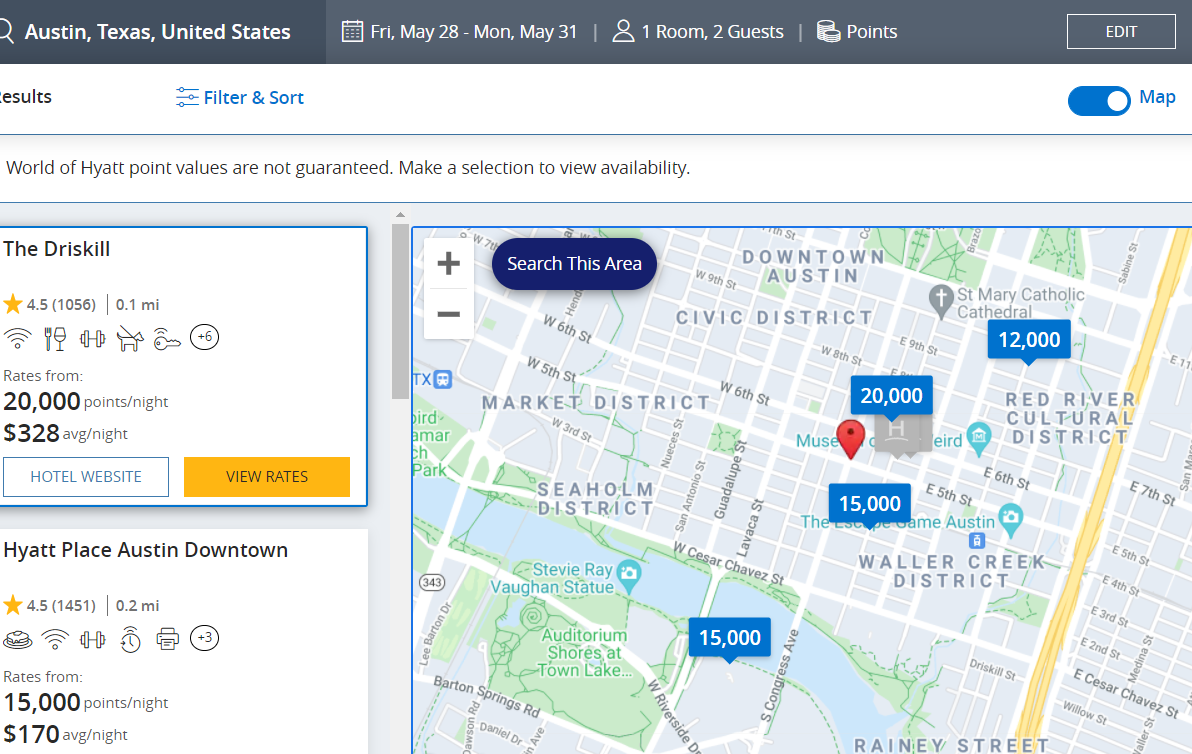
Task: Click The Driskill digital key icon
Action: click(166, 339)
